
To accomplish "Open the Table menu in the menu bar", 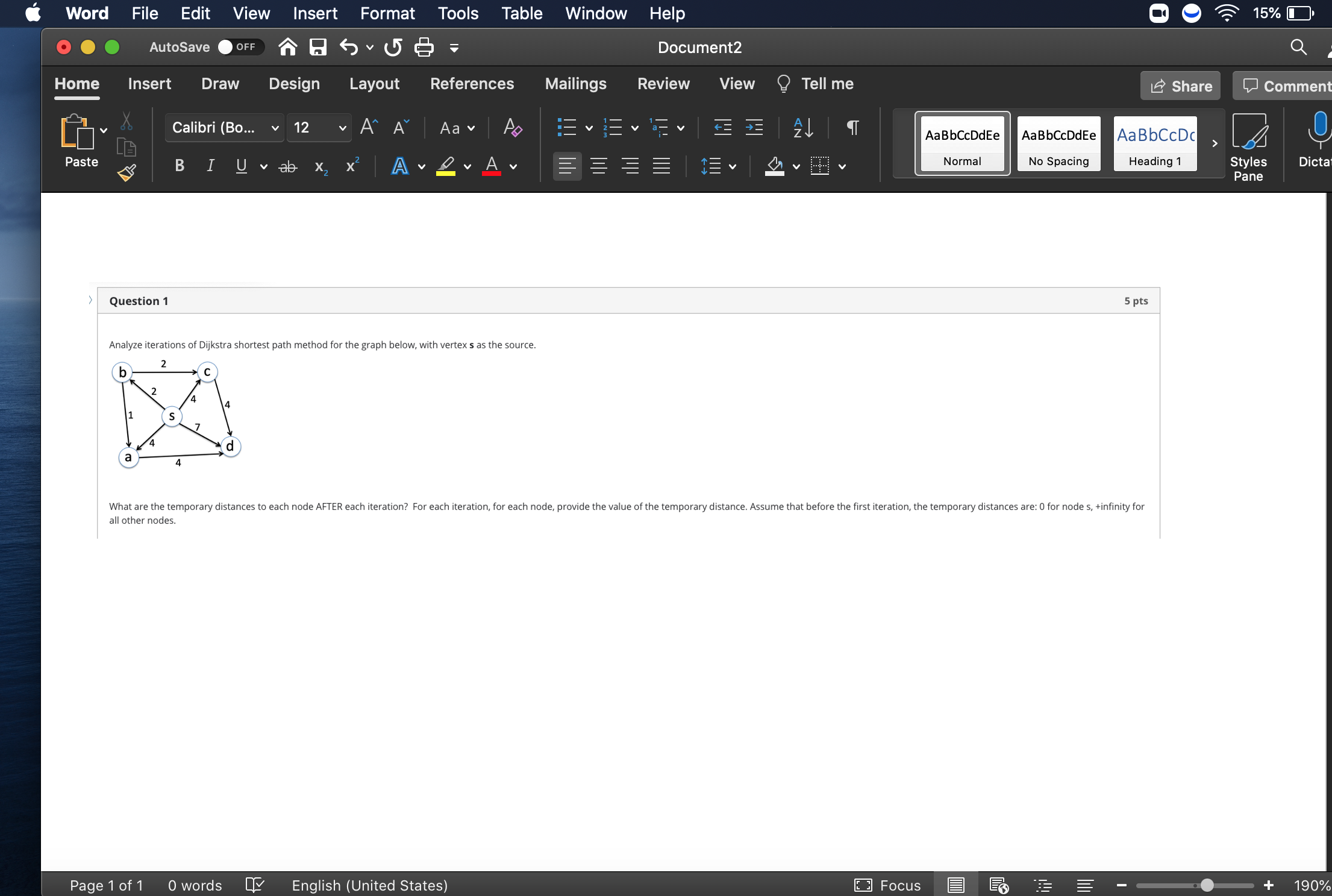I will pyautogui.click(x=521, y=13).
